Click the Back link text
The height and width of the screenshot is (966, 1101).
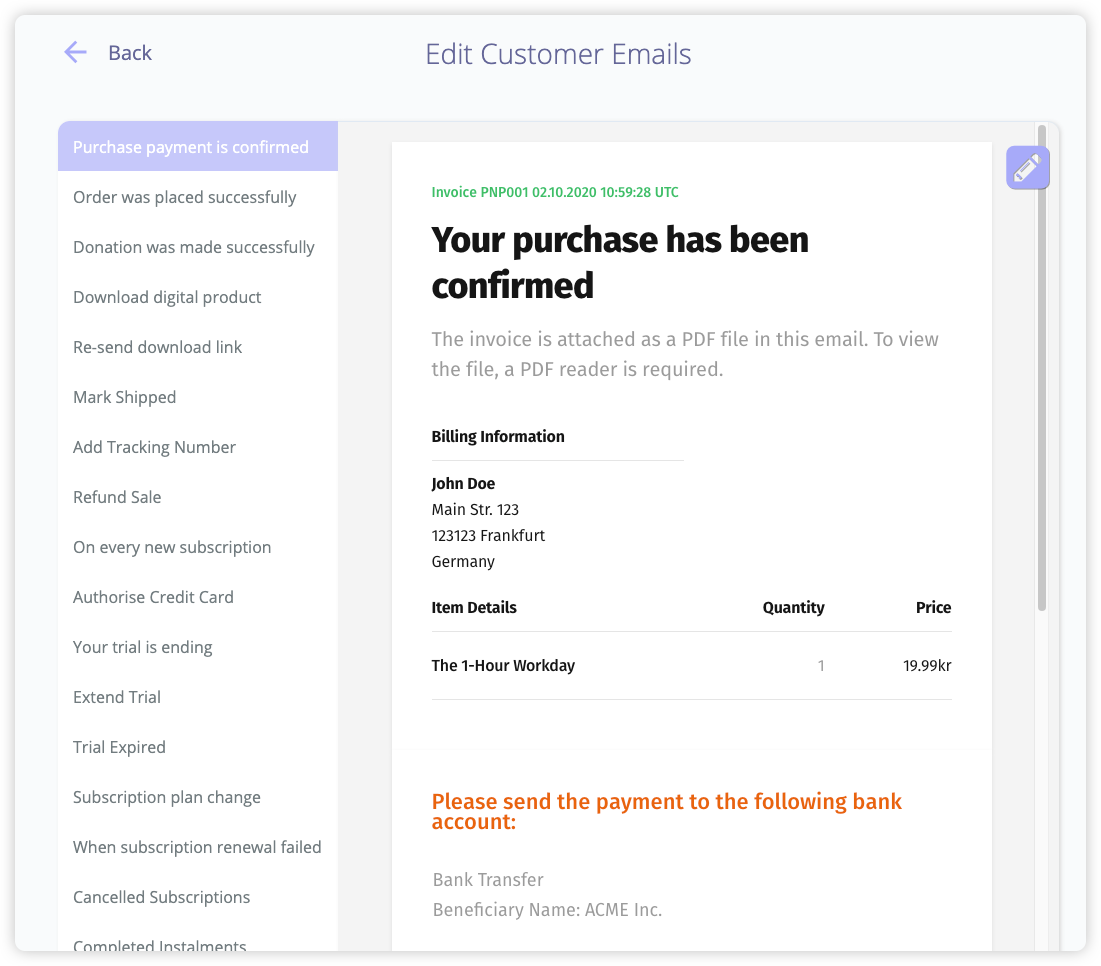[130, 53]
